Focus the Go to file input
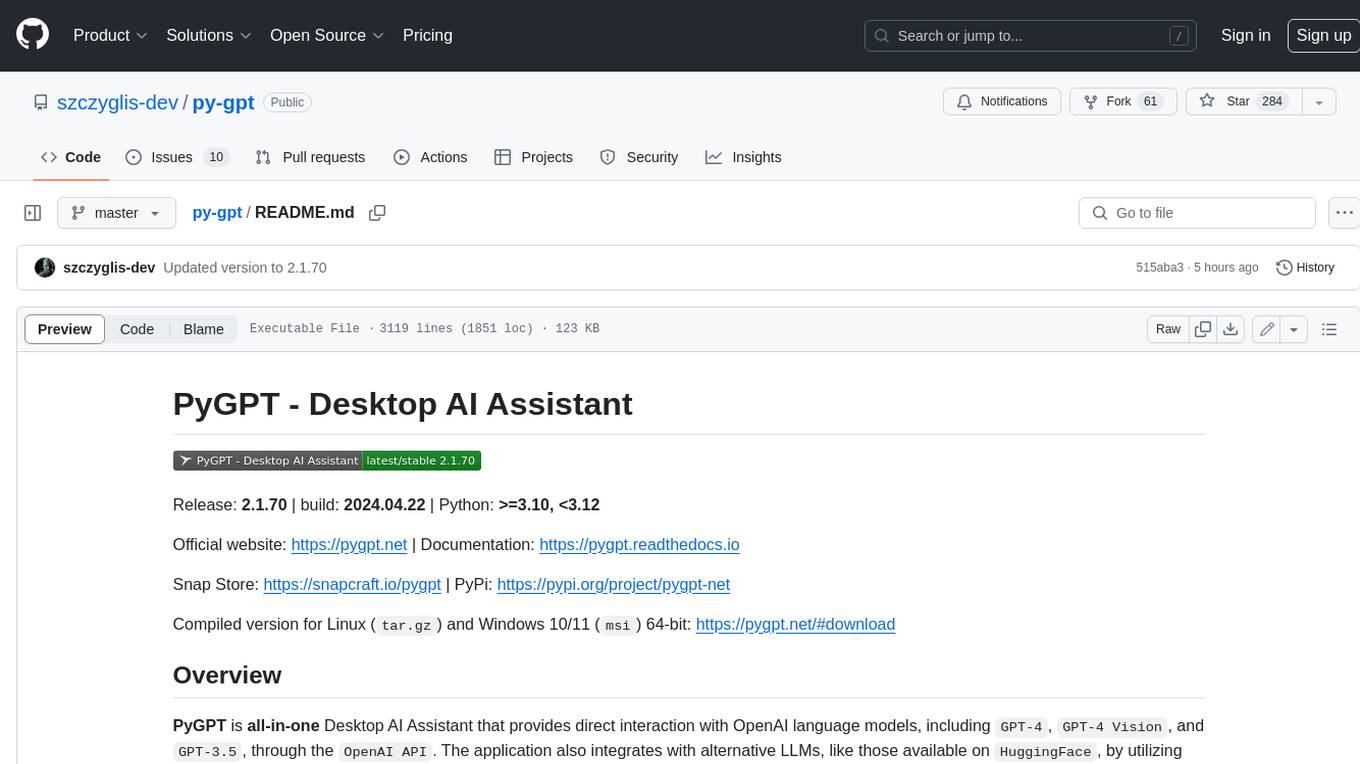 (x=1197, y=213)
